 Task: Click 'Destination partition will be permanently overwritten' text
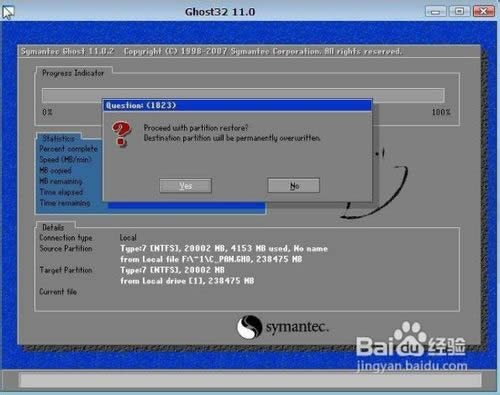[x=232, y=138]
